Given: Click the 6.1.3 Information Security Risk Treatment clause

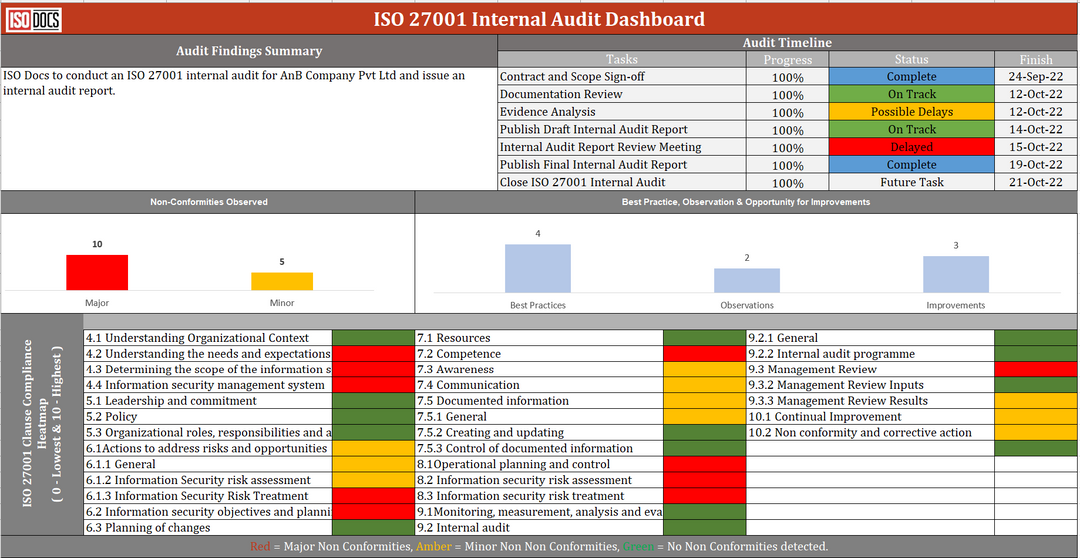Looking at the screenshot, I should (207, 496).
